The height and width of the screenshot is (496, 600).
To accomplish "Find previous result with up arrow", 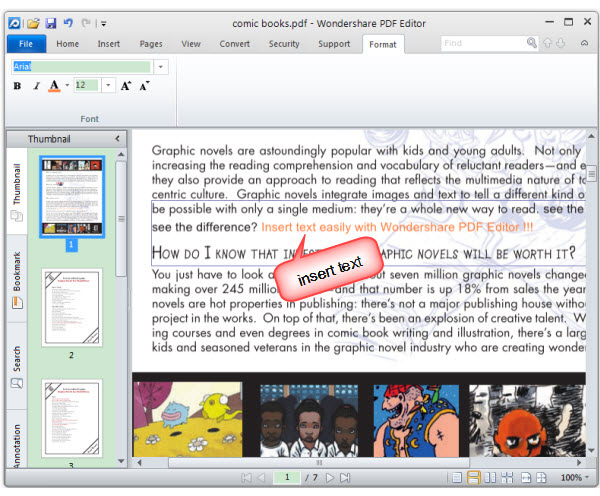I will click(x=548, y=43).
